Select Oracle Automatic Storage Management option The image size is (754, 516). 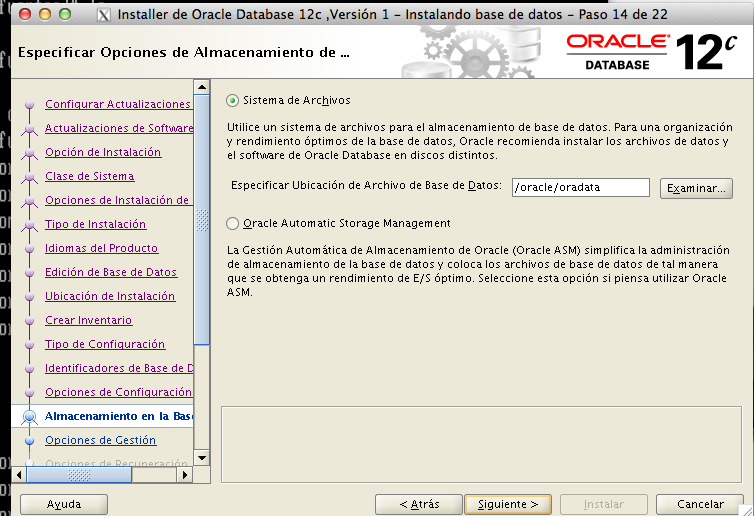click(233, 224)
